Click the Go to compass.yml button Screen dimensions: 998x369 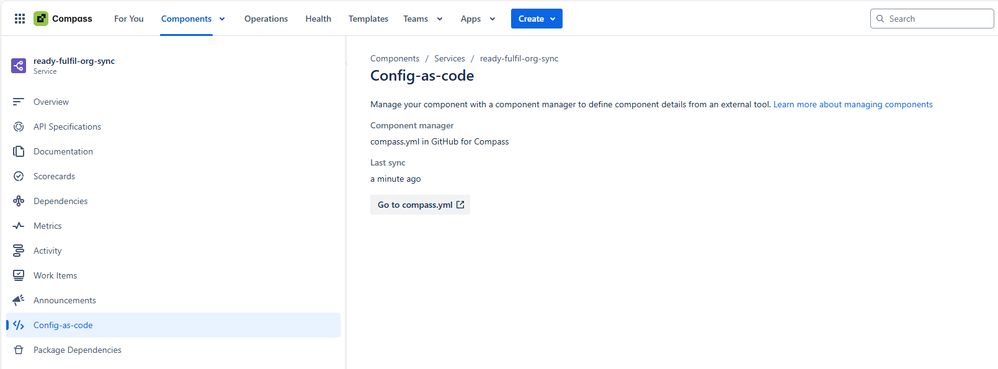pos(420,205)
